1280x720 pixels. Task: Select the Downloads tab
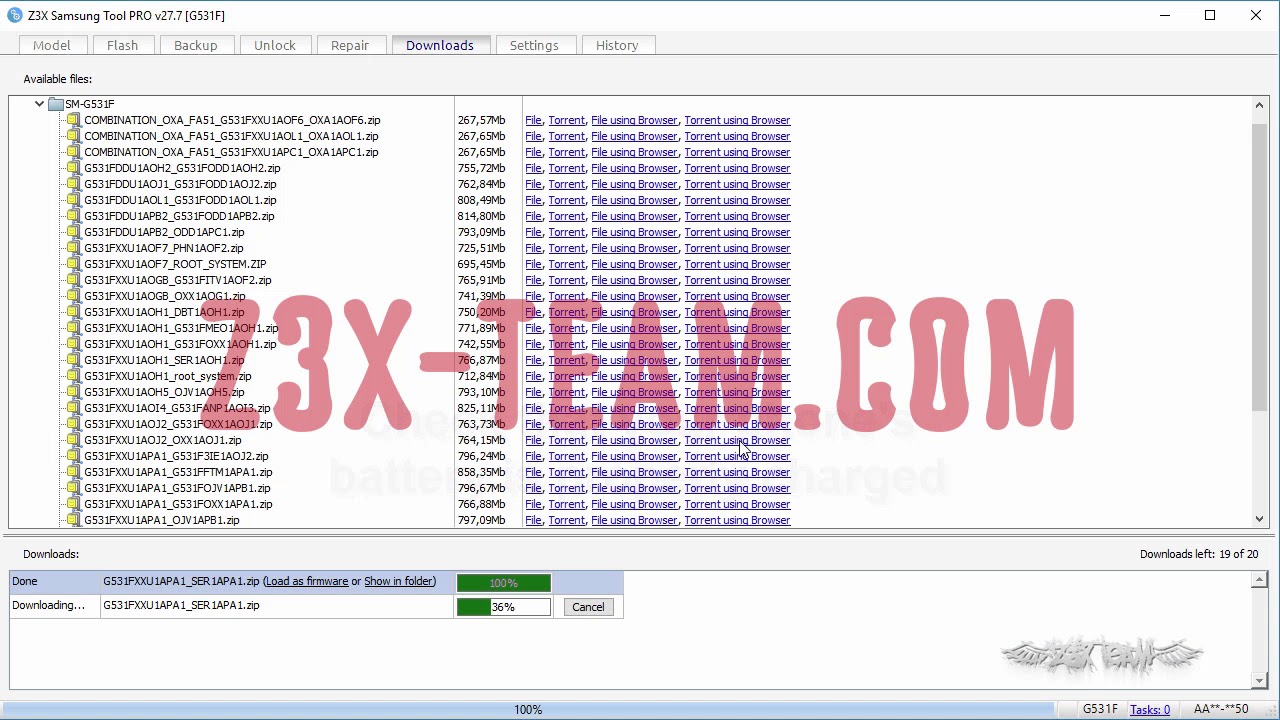[440, 45]
